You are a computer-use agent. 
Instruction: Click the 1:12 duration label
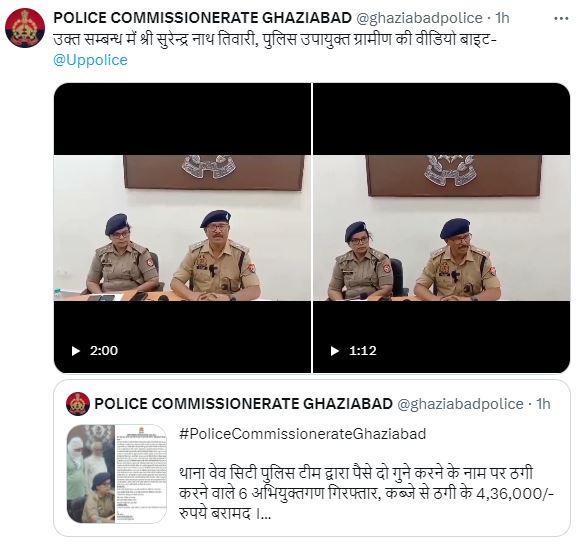363,350
